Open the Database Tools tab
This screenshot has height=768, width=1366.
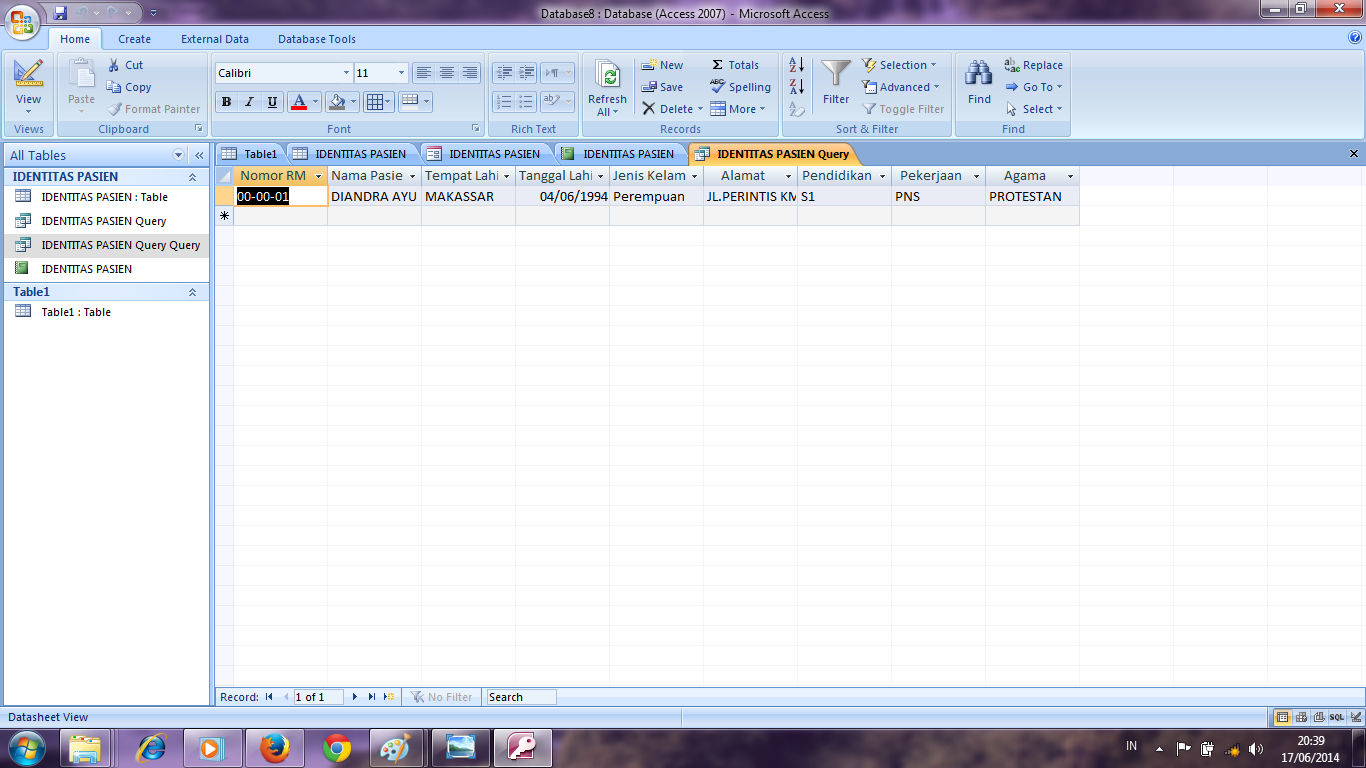click(317, 39)
